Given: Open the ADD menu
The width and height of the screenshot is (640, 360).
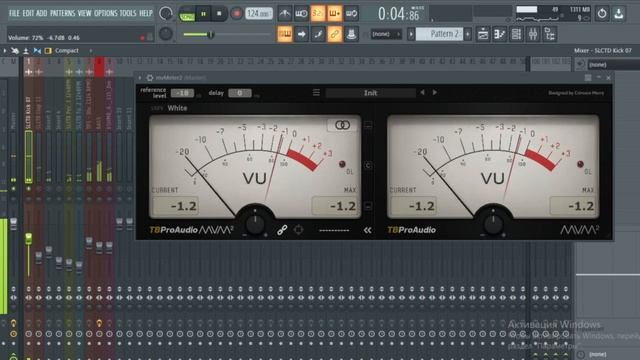Looking at the screenshot, I should [42, 13].
